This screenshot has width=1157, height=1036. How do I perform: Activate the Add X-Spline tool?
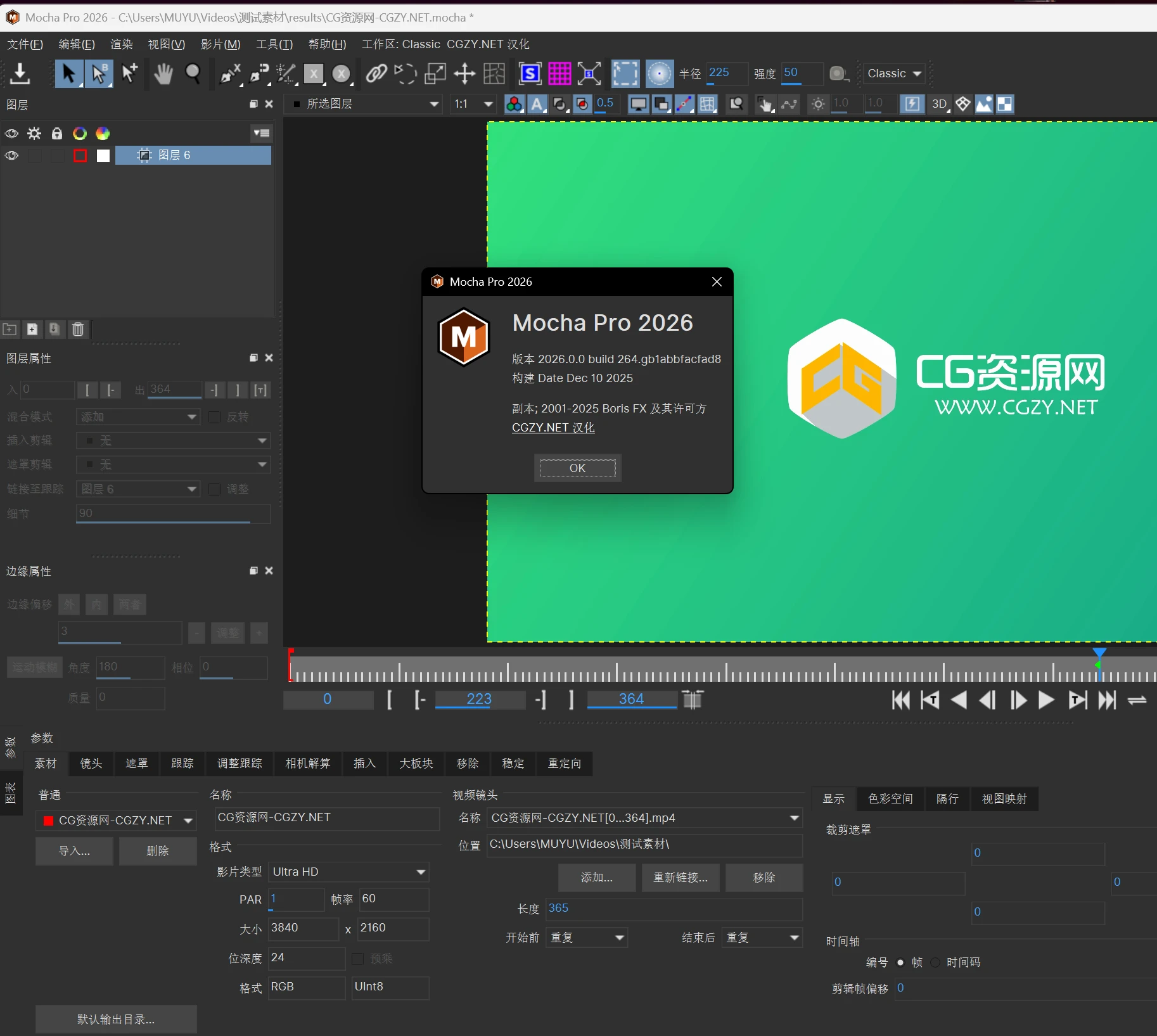pyautogui.click(x=230, y=74)
